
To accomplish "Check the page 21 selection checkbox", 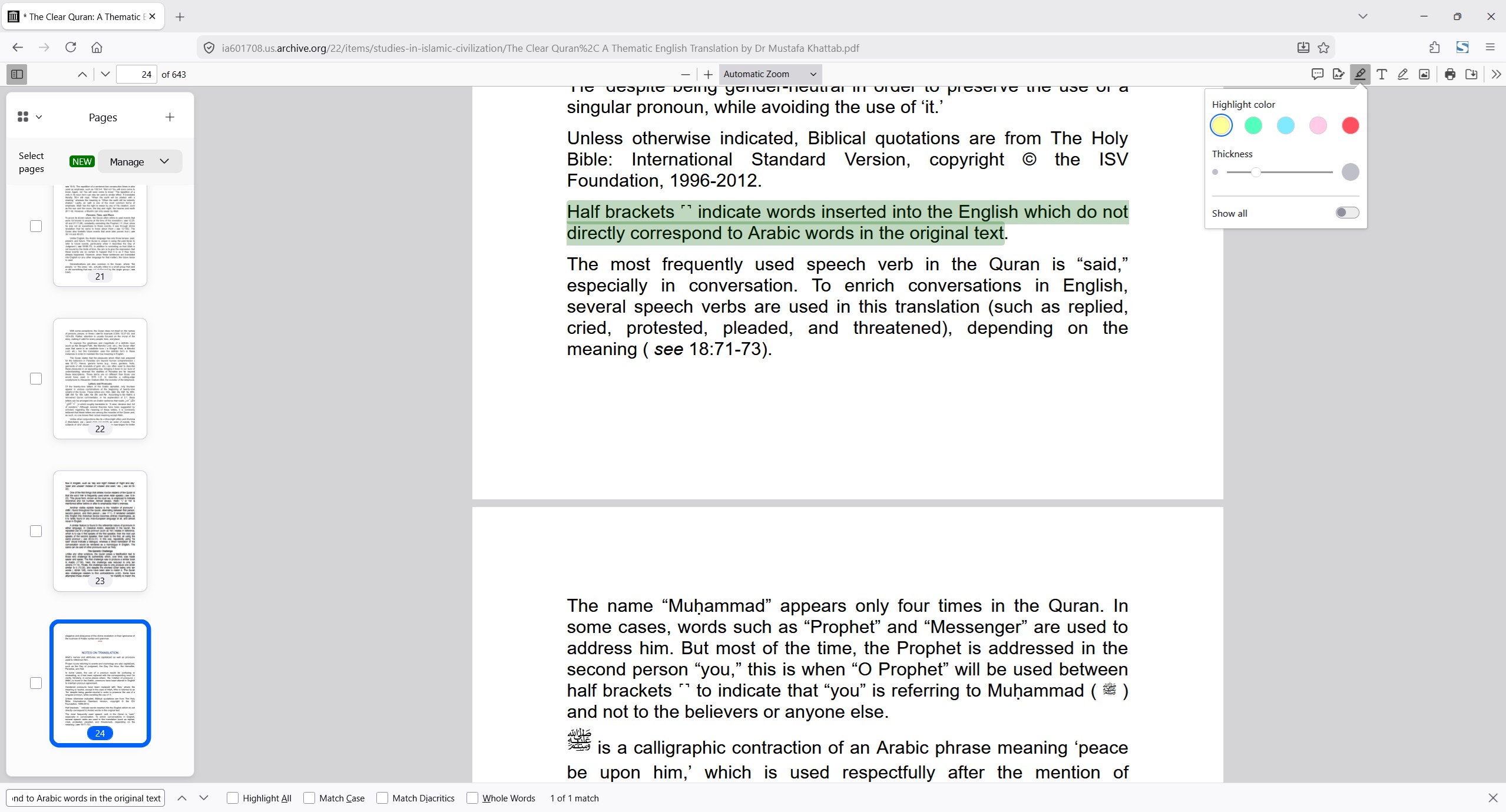I will [x=36, y=226].
